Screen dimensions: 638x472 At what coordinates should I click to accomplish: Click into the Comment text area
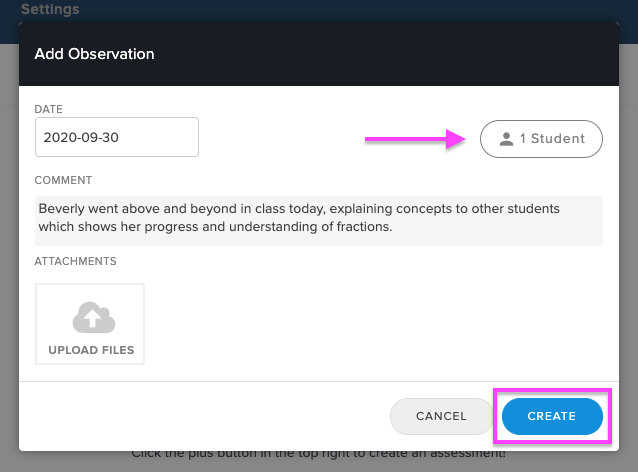click(x=319, y=221)
